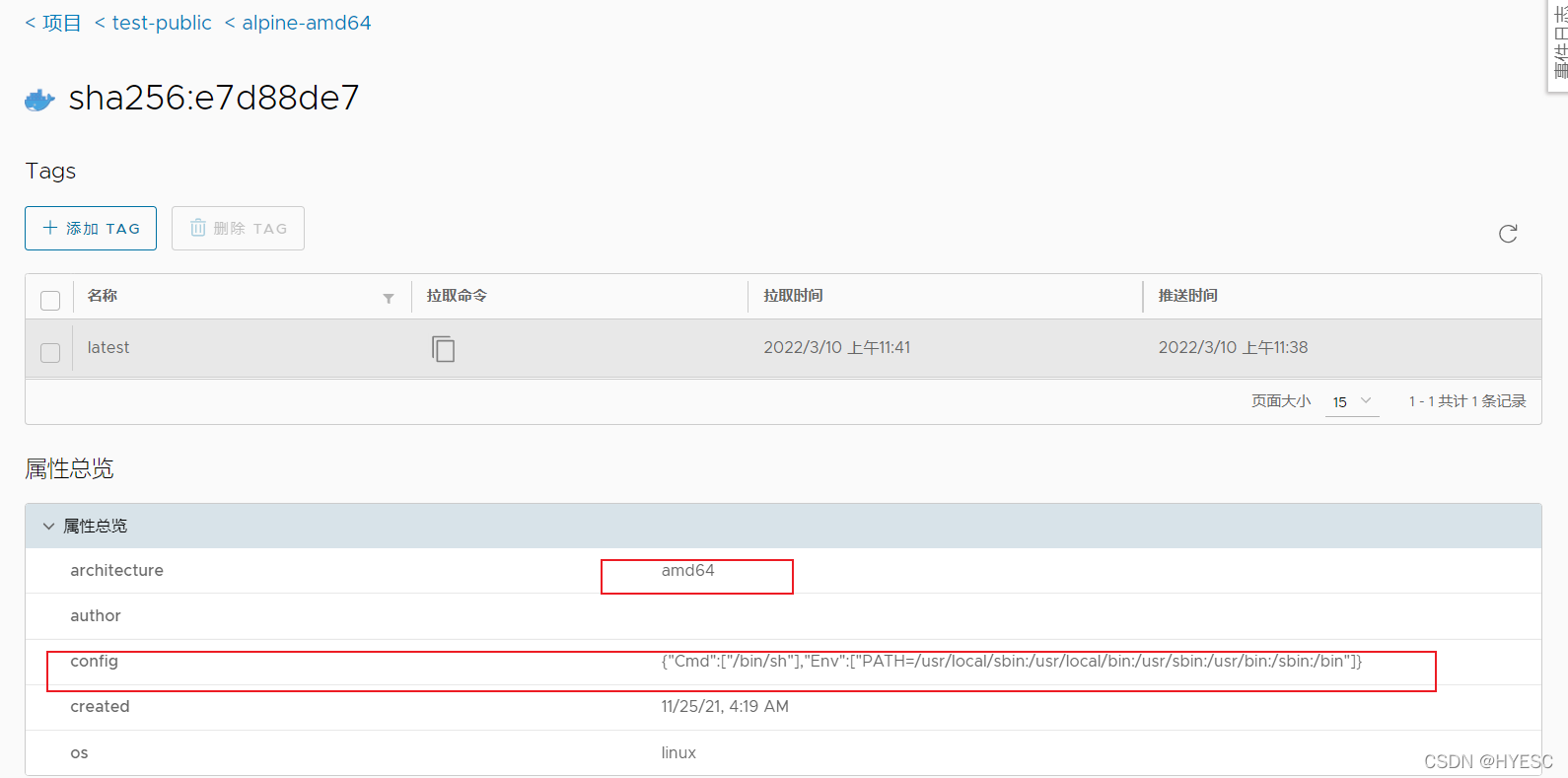This screenshot has height=778, width=1568.
Task: Copy the pull command for latest tag
Action: [x=443, y=348]
